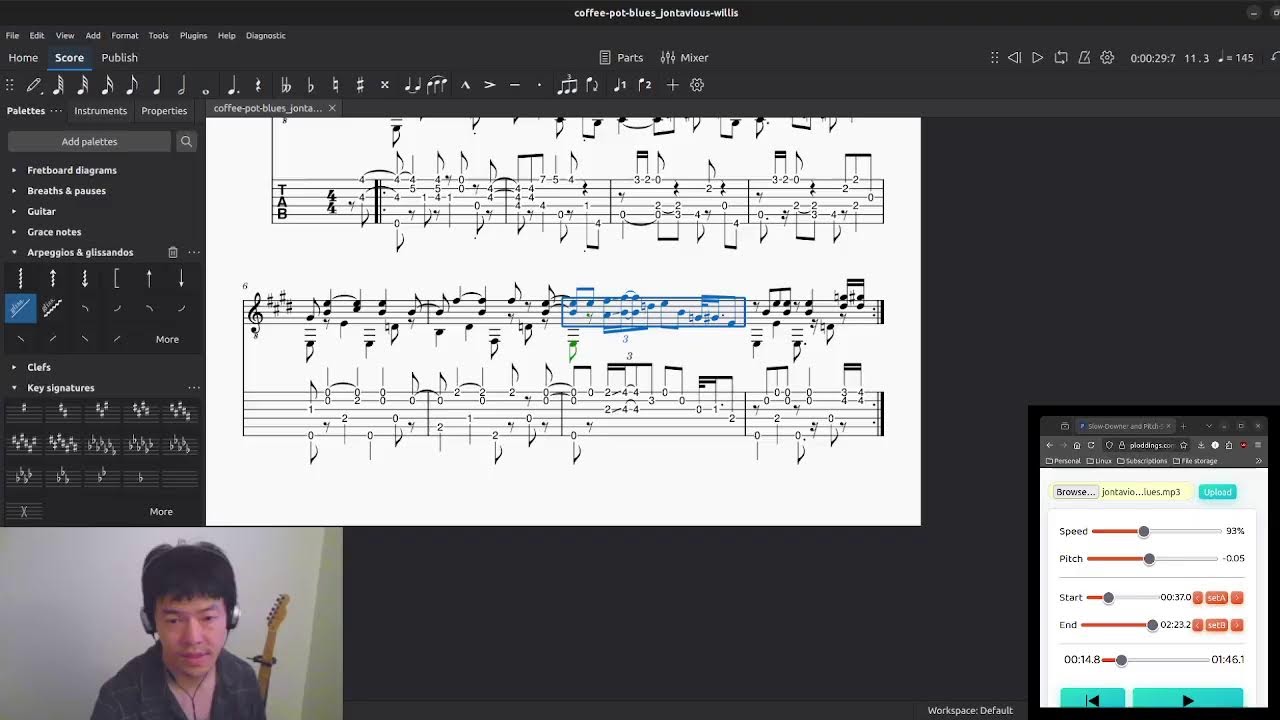The width and height of the screenshot is (1280, 720).
Task: Open the File menu
Action: pyautogui.click(x=12, y=35)
